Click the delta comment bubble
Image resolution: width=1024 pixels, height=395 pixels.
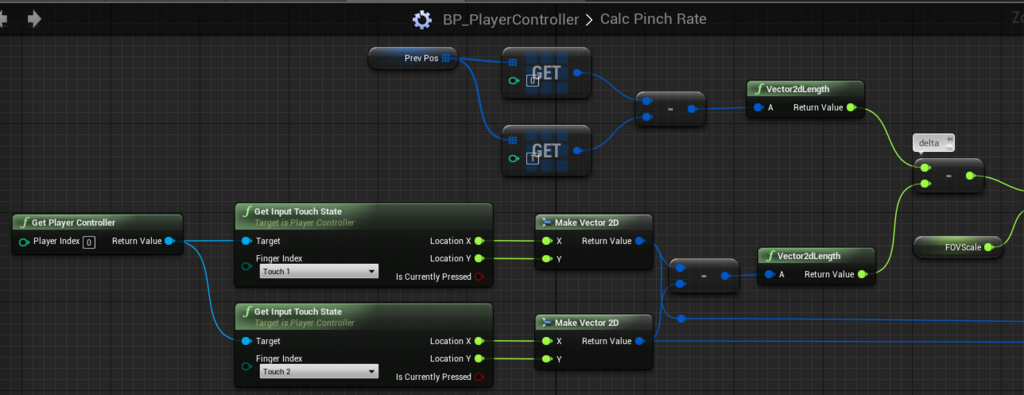click(x=933, y=143)
